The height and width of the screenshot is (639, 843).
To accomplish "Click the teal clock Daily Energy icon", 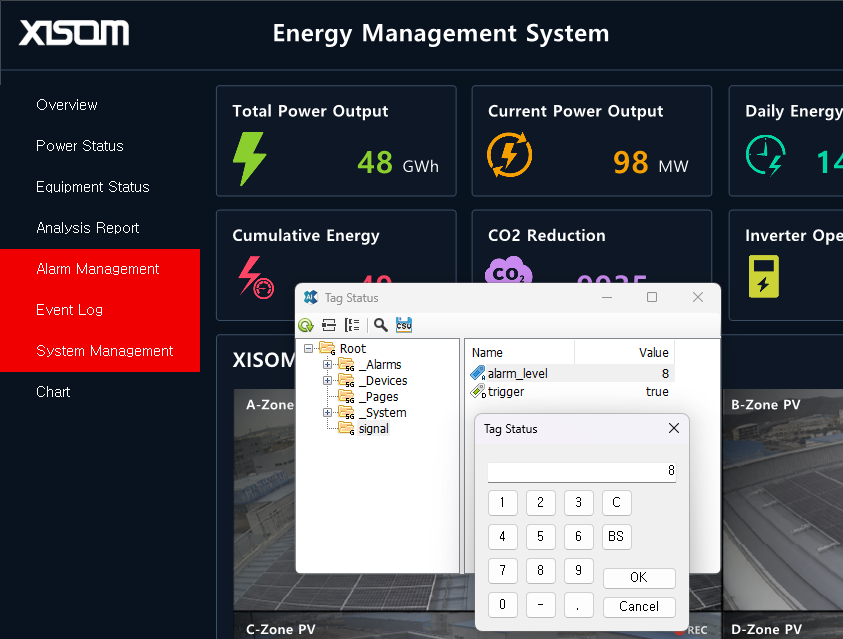I will coord(766,155).
